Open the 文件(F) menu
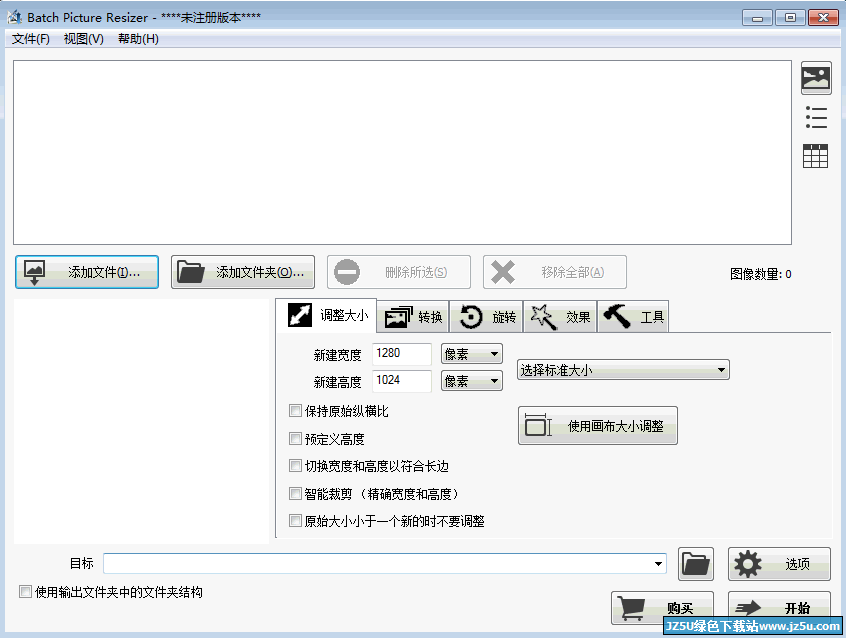 coord(31,39)
